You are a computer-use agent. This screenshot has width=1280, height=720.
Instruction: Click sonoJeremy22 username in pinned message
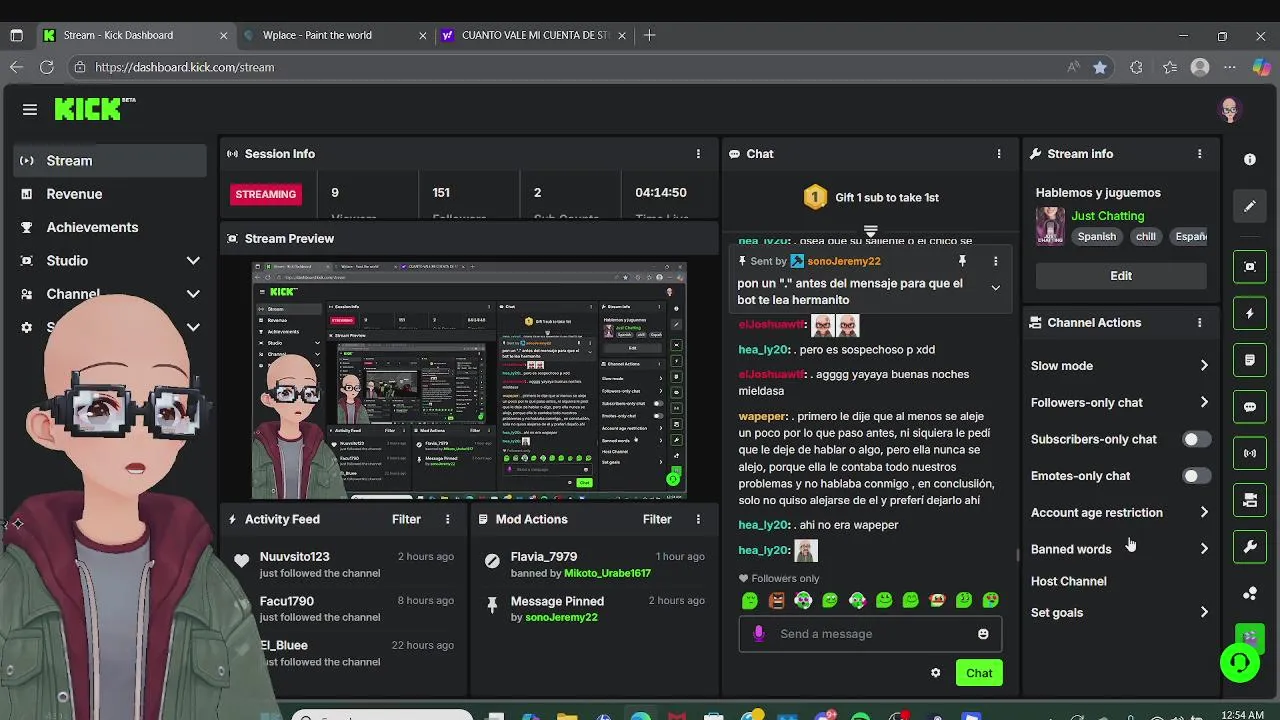pos(843,261)
